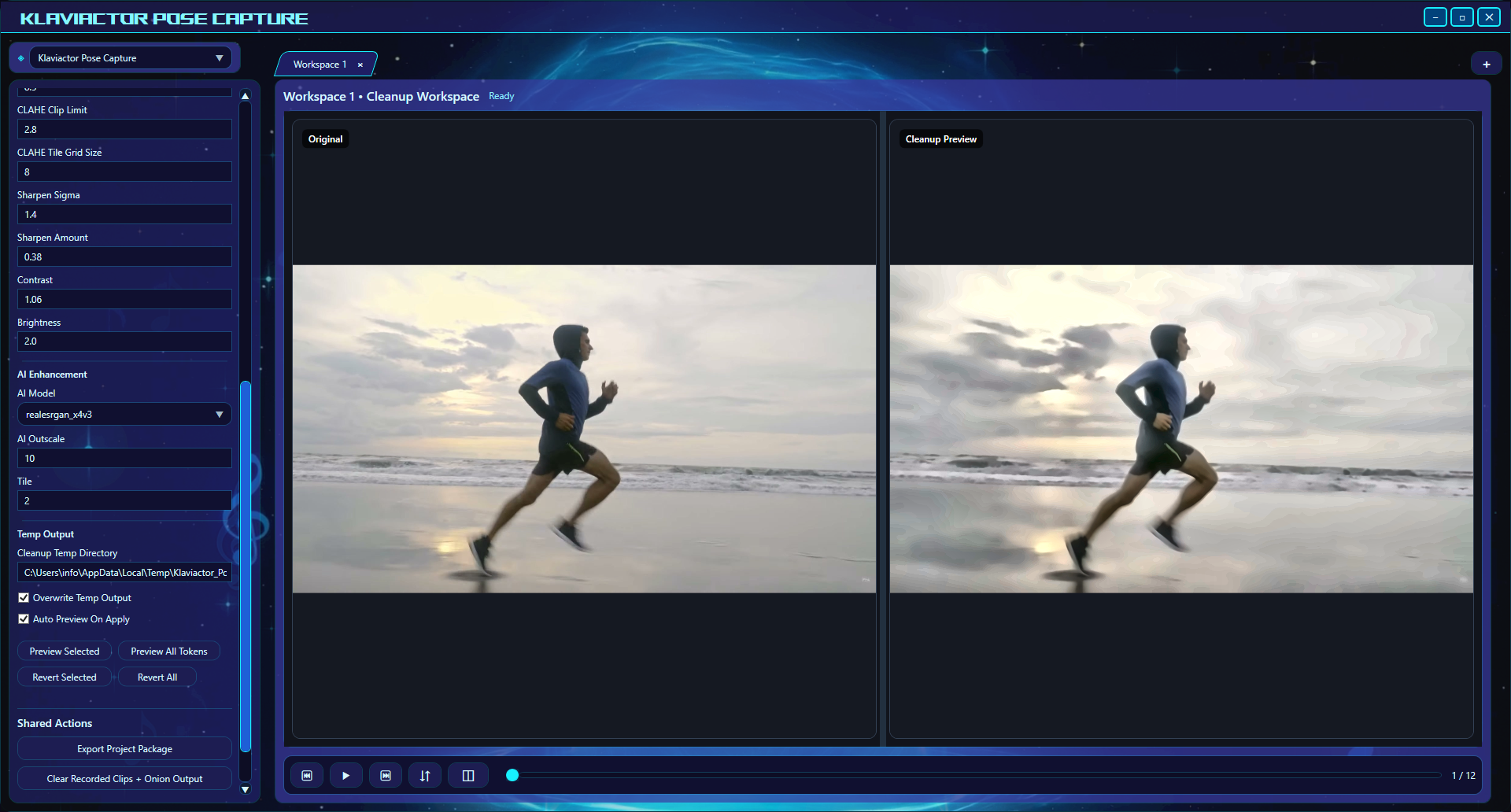Viewport: 1511px width, 812px height.
Task: Click Export Project Package
Action: coord(124,748)
